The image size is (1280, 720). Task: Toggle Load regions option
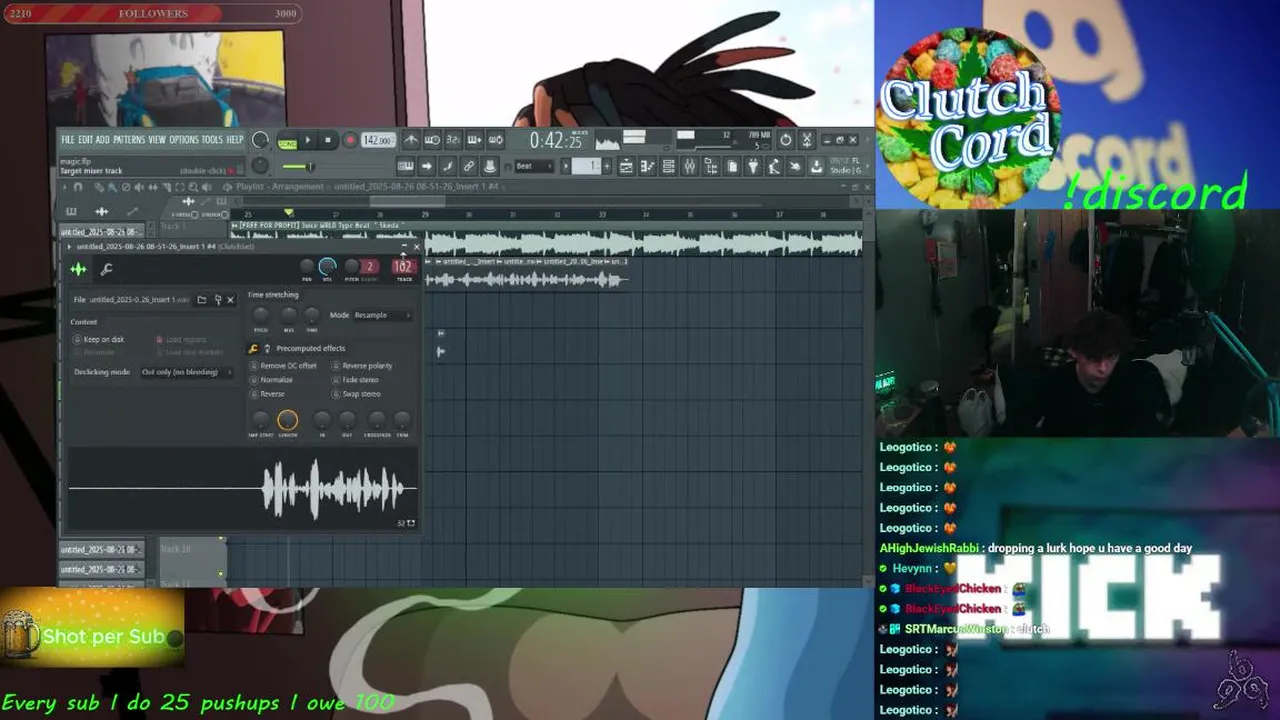(181, 340)
